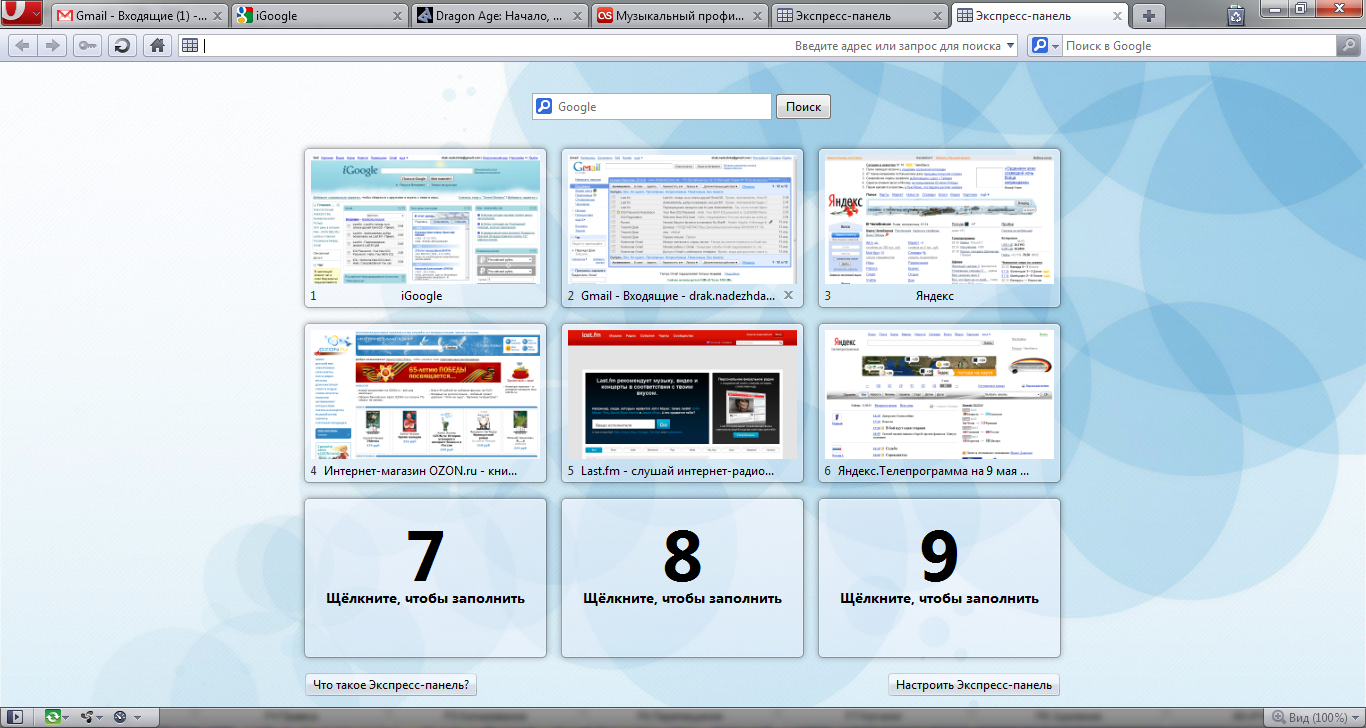Image resolution: width=1366 pixels, height=728 pixels.
Task: Go to the Home page icon
Action: click(156, 46)
